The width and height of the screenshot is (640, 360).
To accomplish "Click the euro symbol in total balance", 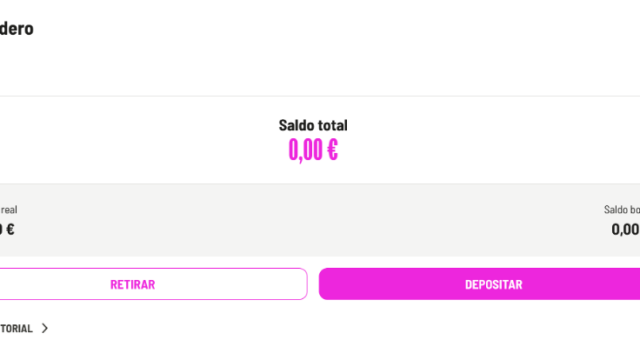I will pos(333,149).
